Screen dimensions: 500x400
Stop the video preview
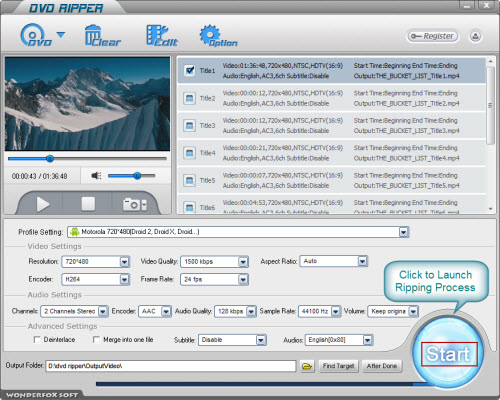point(88,204)
